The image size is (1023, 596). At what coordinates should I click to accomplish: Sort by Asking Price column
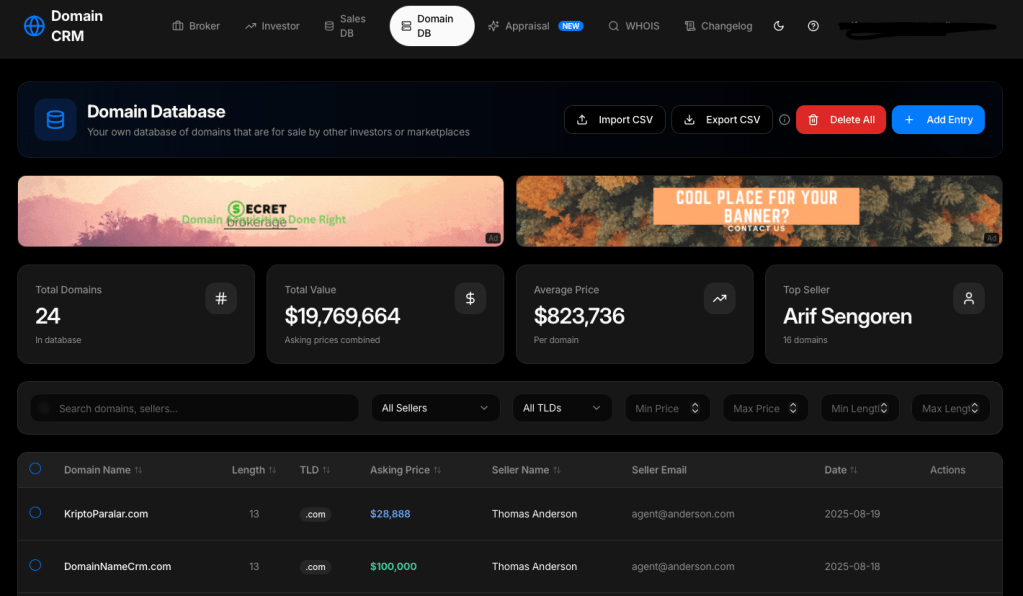coord(405,470)
